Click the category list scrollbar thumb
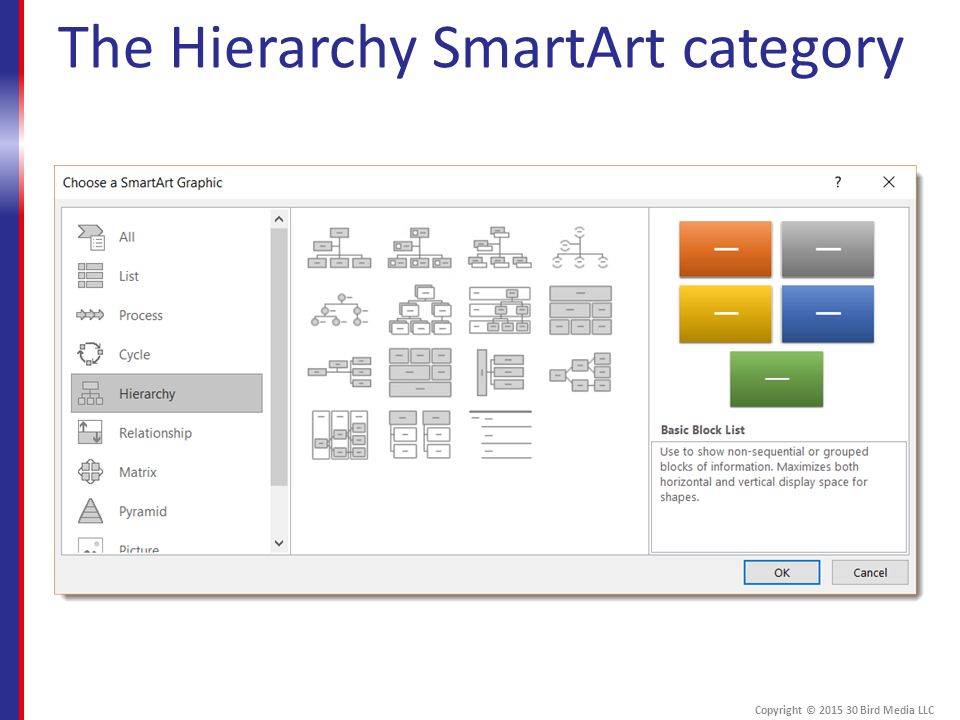Image resolution: width=960 pixels, height=720 pixels. (x=279, y=356)
